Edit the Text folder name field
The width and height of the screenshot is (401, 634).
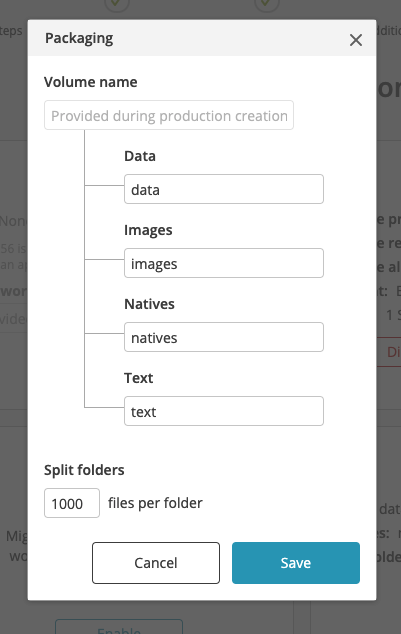pos(224,411)
